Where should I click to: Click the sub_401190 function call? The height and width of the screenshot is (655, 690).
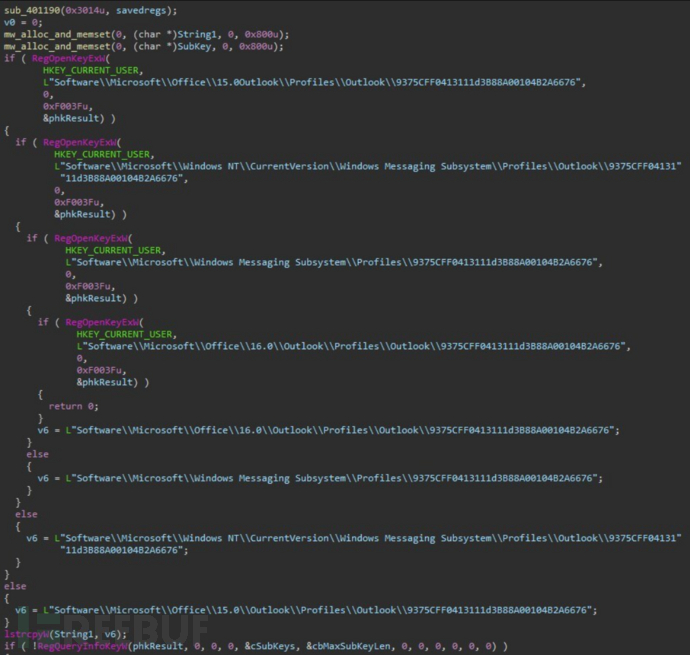pos(32,10)
